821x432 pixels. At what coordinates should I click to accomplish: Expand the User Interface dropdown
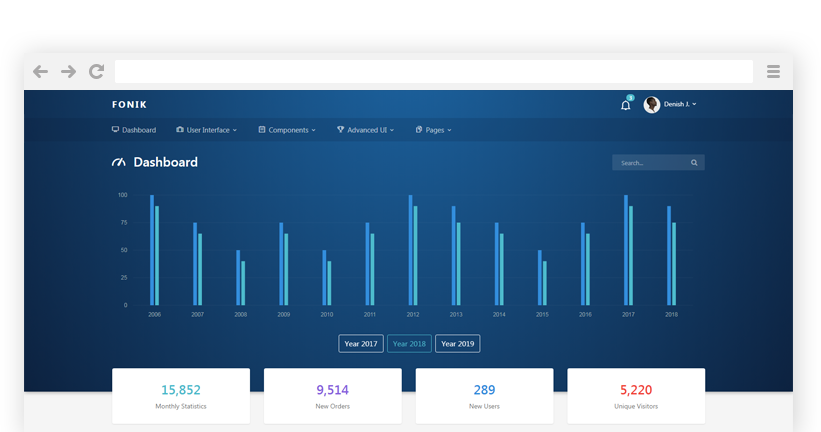(x=207, y=130)
